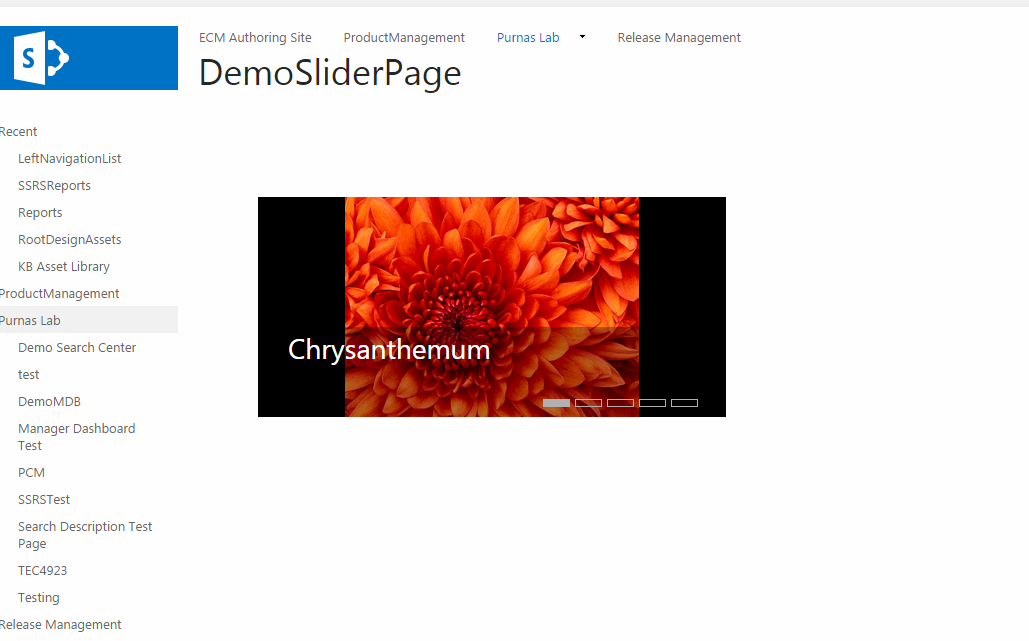Select the fifth slider pagination indicator
The height and width of the screenshot is (641, 1029).
[684, 402]
